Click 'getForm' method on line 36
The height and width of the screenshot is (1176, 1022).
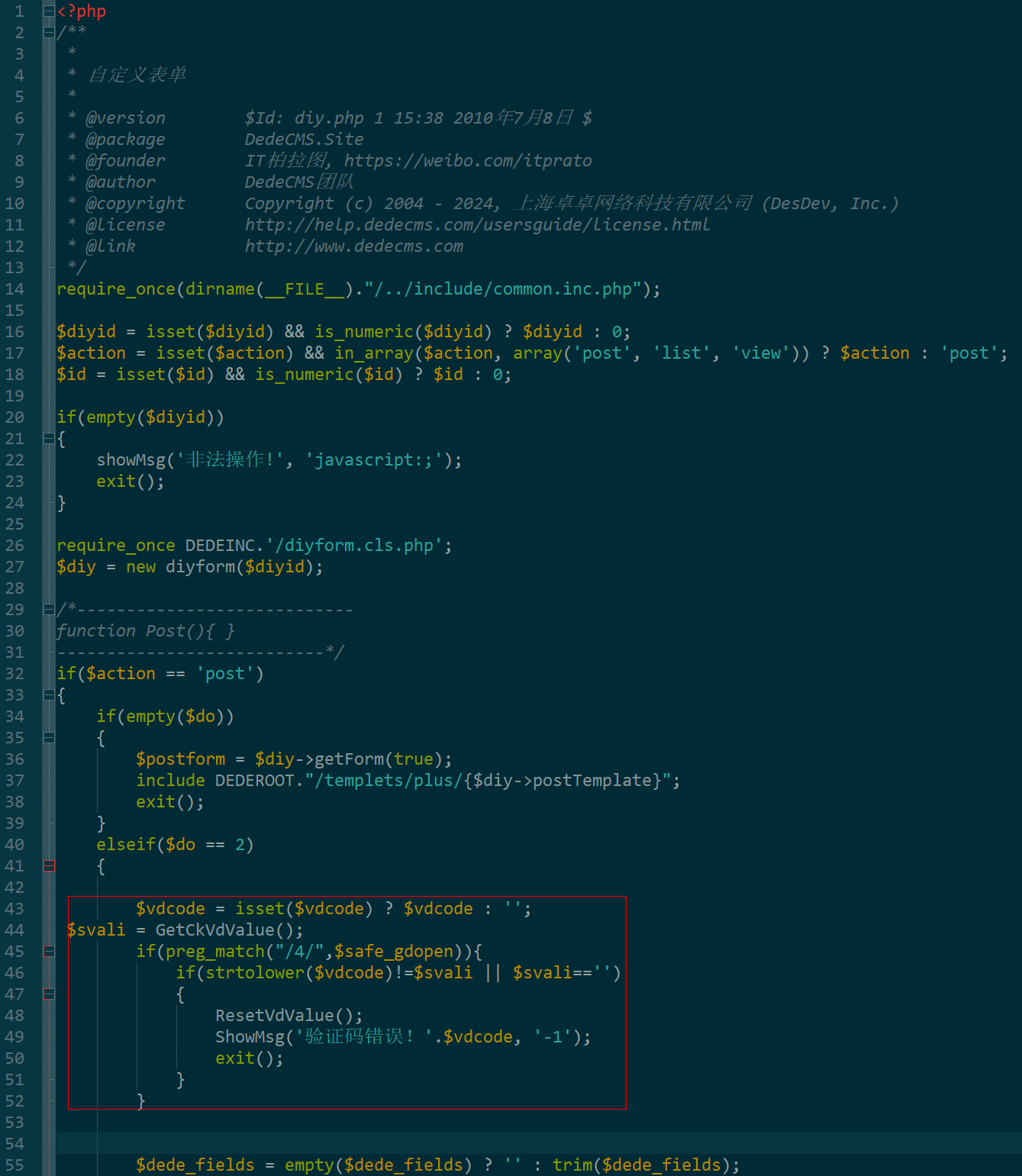(x=350, y=759)
